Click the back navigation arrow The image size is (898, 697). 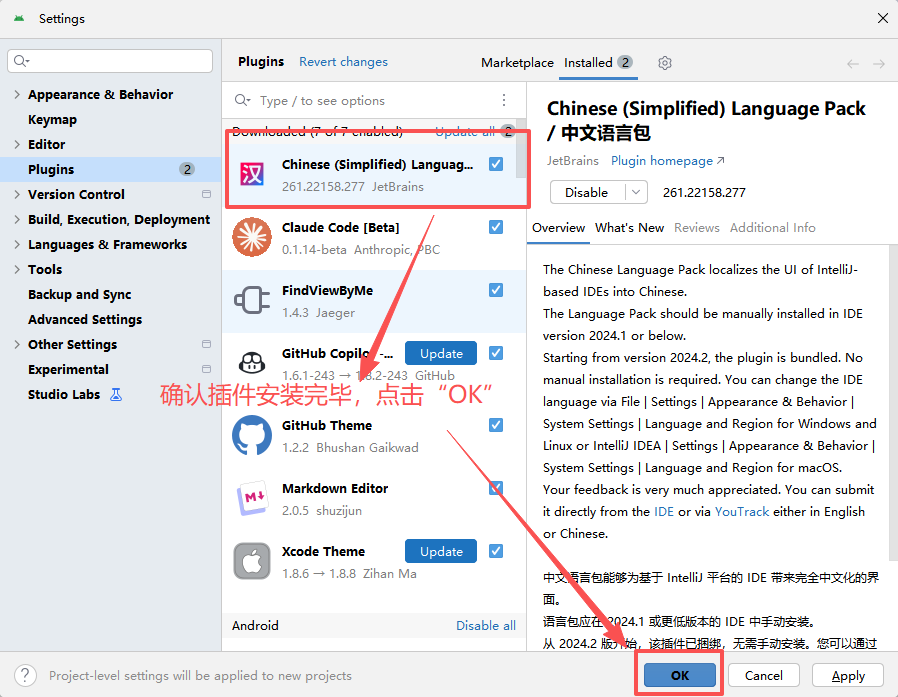click(853, 64)
